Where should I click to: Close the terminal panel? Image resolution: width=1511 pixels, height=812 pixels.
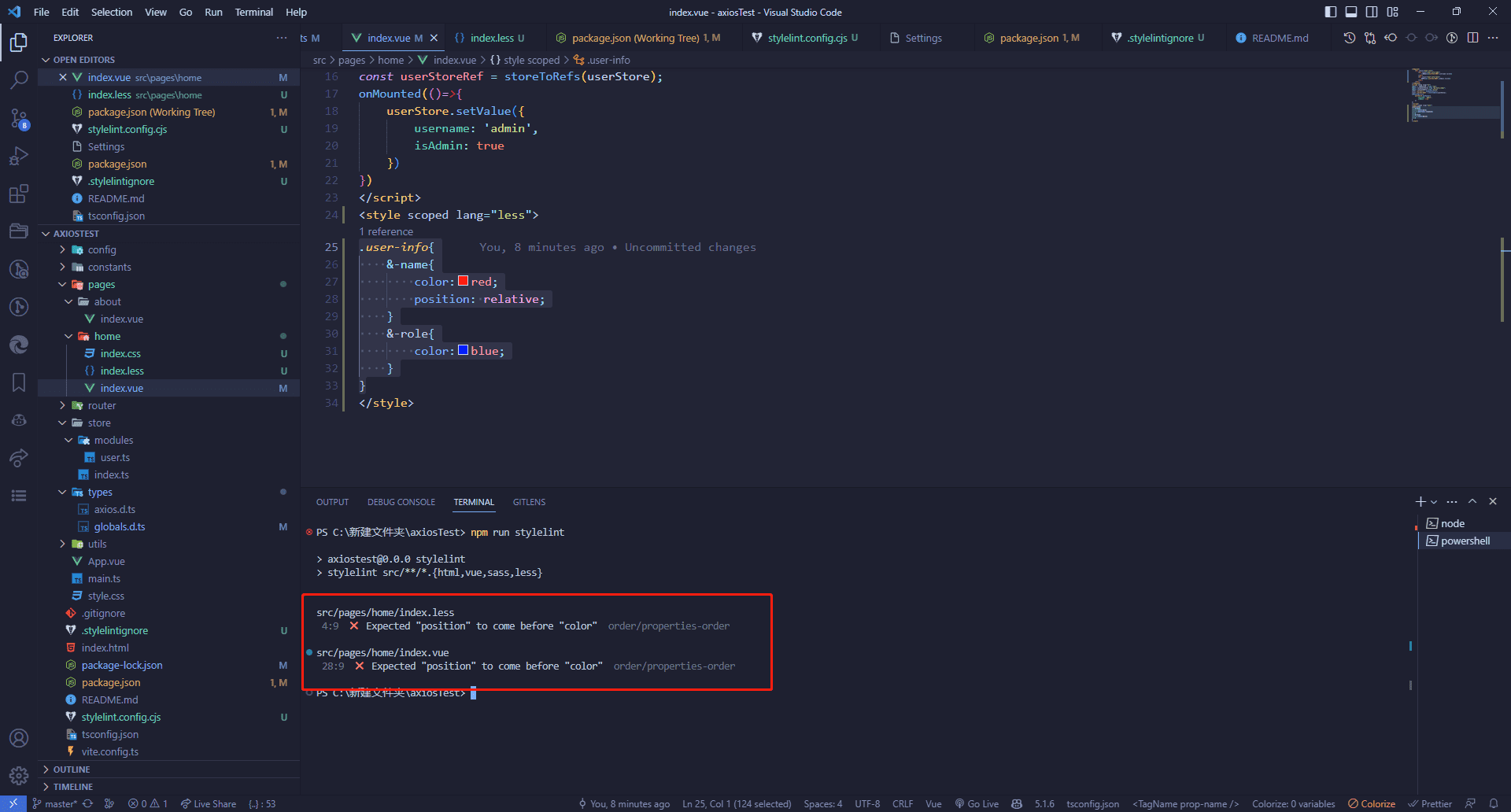coord(1493,501)
